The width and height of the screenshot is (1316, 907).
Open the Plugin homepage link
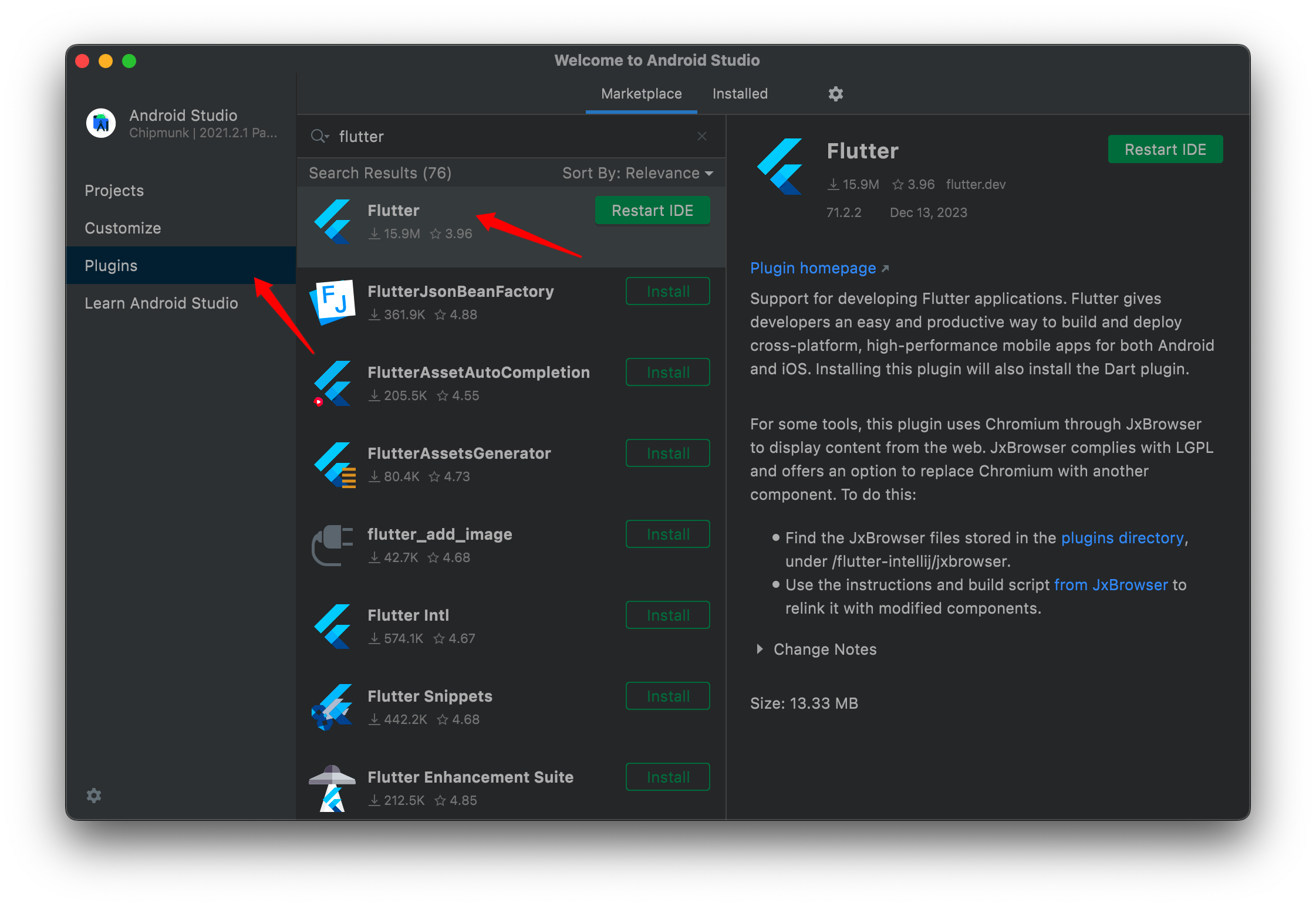point(819,268)
